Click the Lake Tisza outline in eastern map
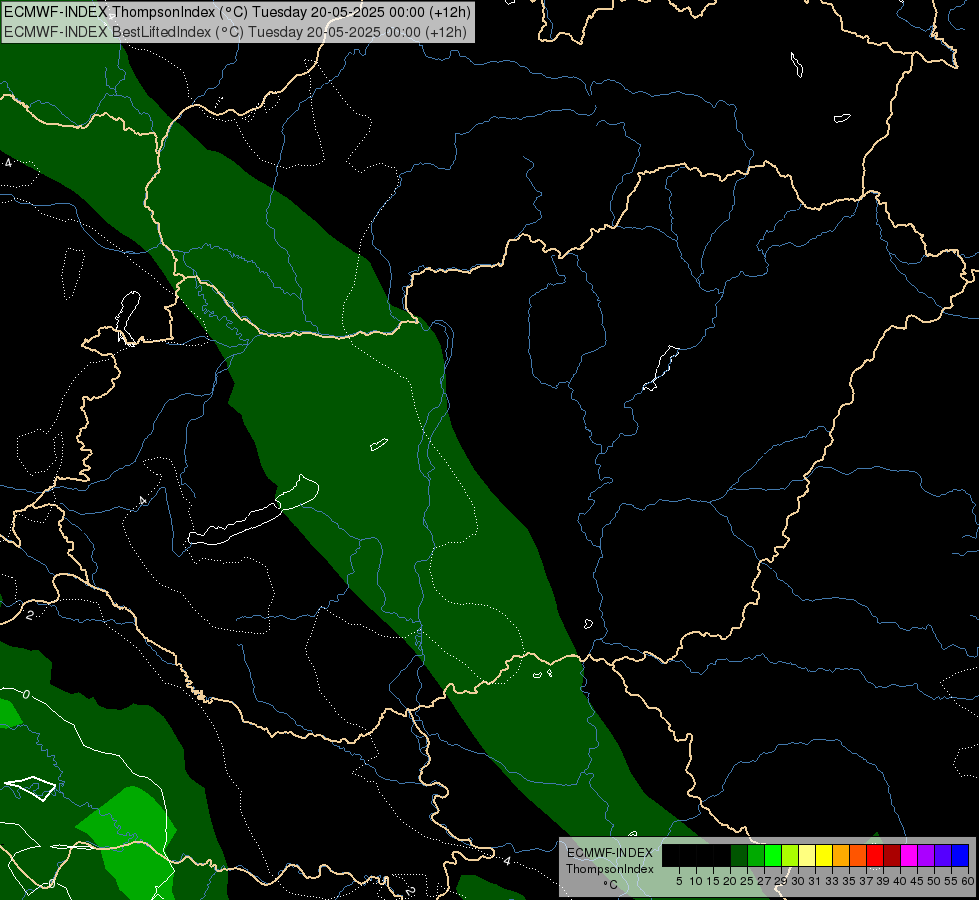Viewport: 979px width, 900px height. click(661, 368)
